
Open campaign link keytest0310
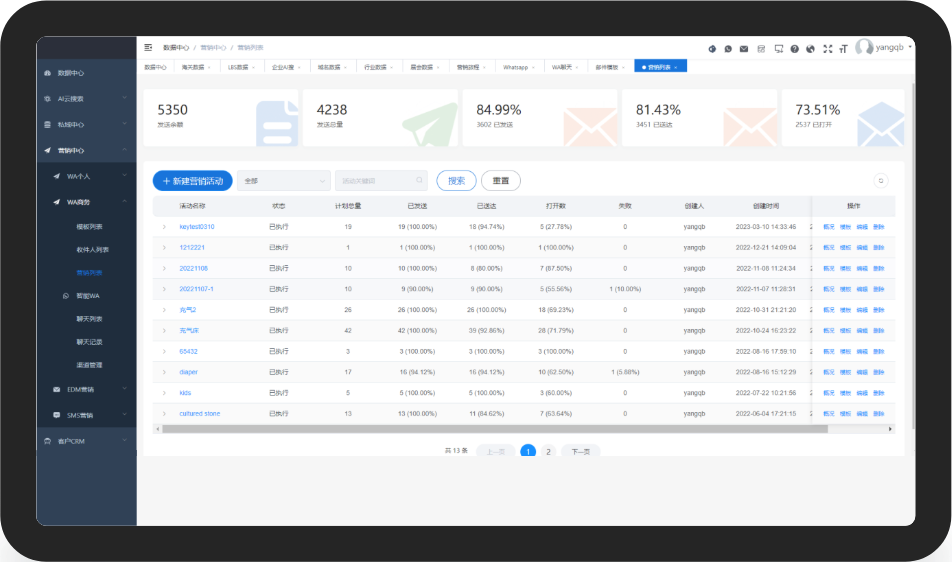pyautogui.click(x=197, y=227)
